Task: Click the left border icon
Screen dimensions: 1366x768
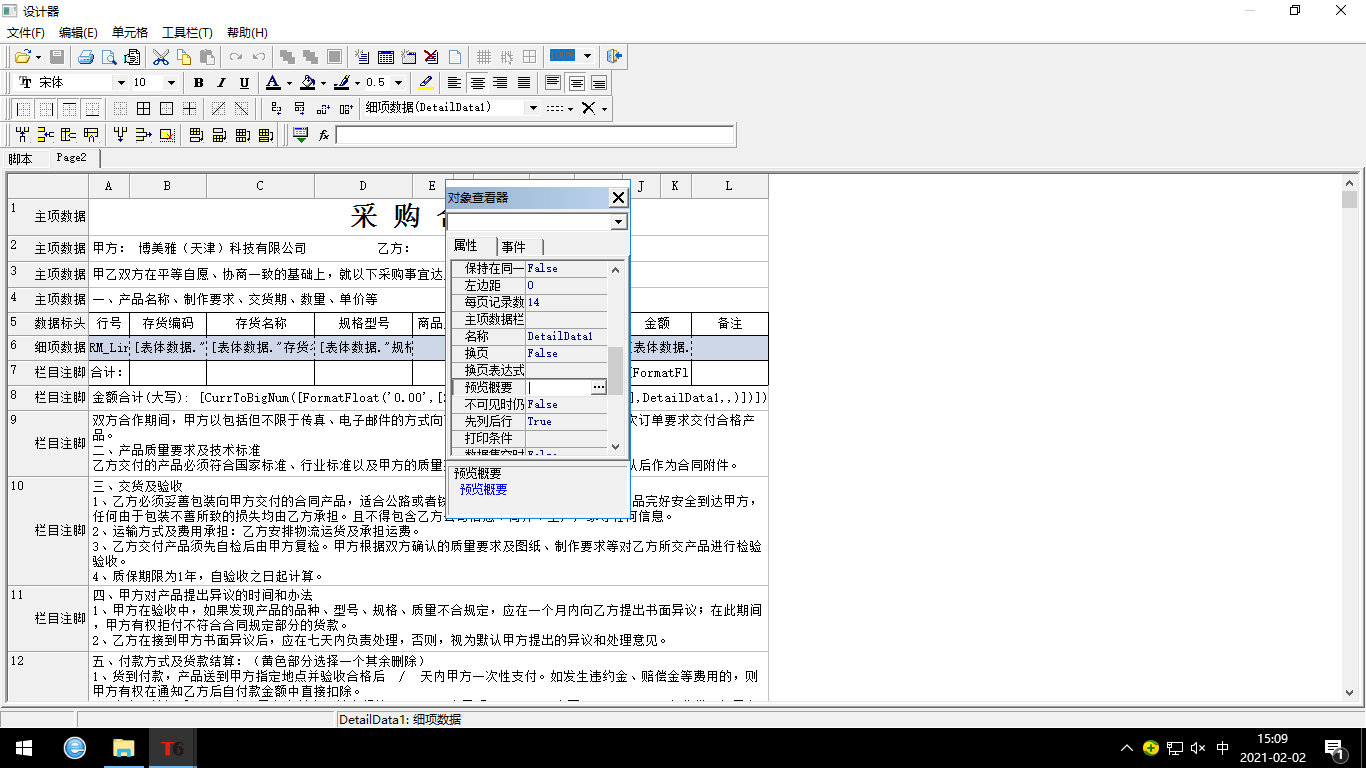Action: tap(23, 108)
